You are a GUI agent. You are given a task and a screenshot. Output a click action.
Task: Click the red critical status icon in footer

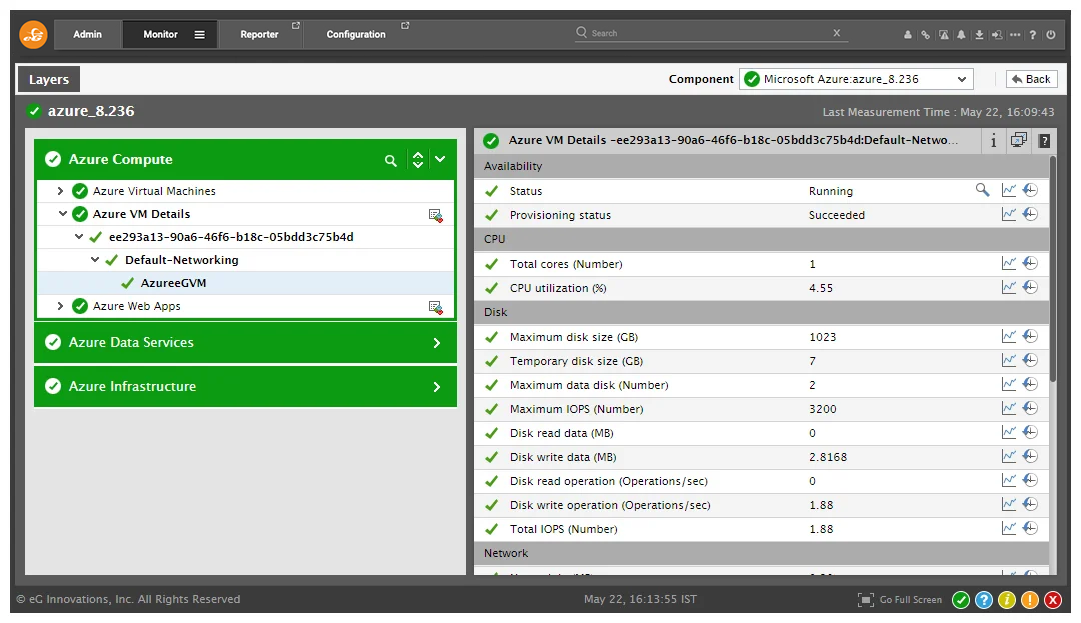pos(1053,600)
